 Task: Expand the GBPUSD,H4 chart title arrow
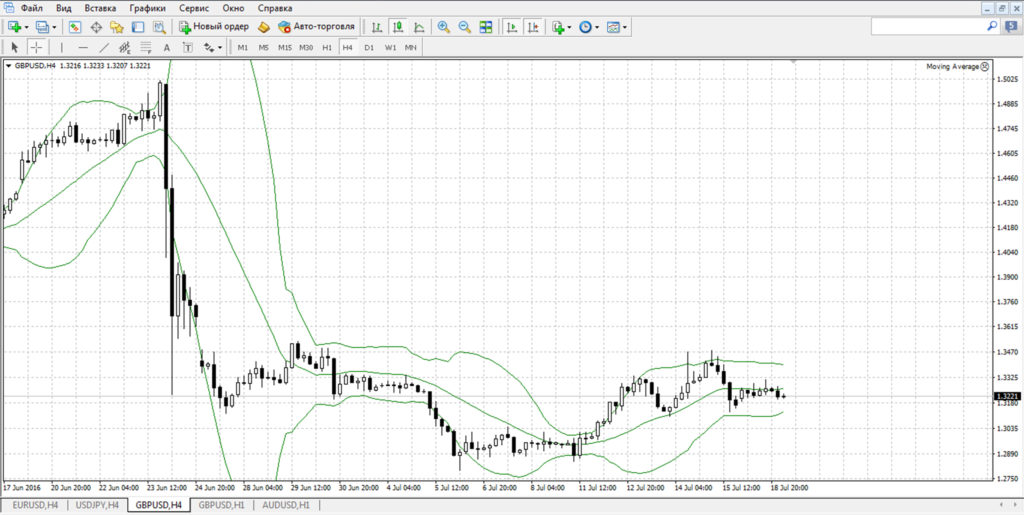click(8, 65)
